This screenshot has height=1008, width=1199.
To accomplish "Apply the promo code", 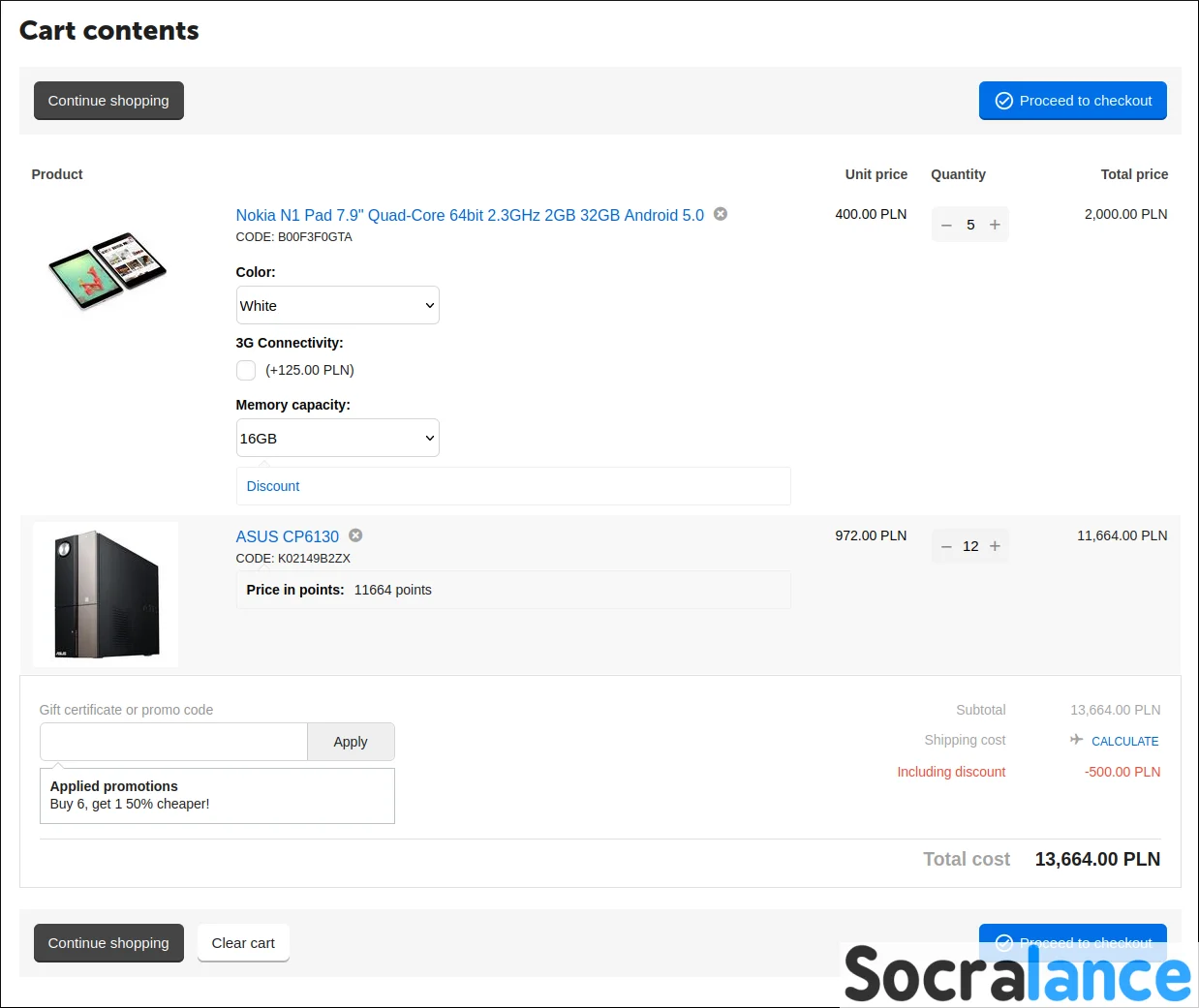I will point(351,742).
